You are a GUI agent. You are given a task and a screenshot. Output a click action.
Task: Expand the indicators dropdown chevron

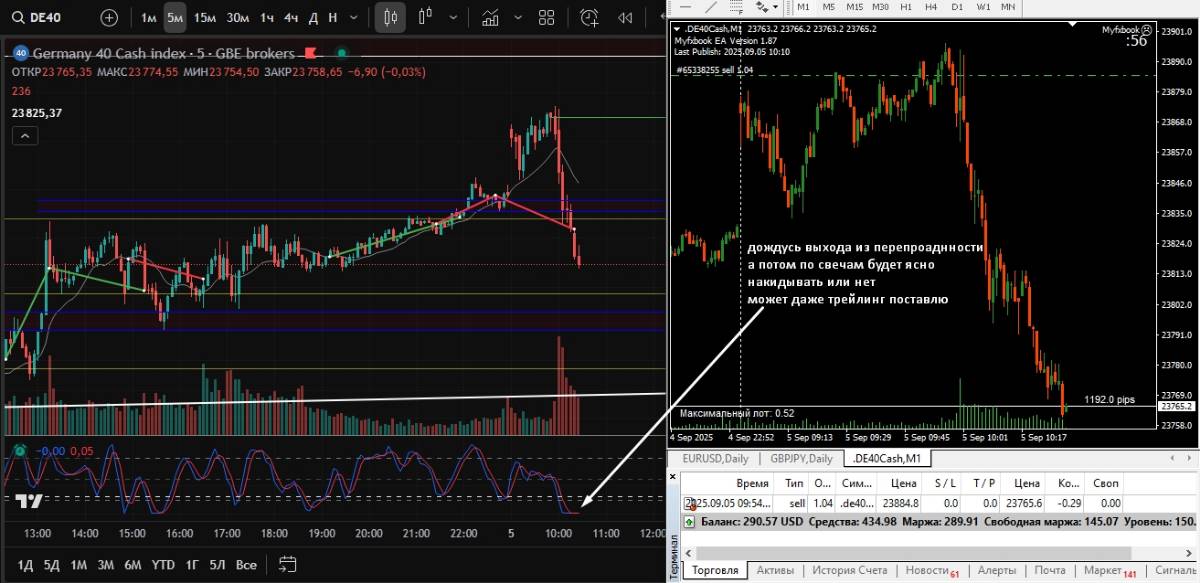click(518, 17)
